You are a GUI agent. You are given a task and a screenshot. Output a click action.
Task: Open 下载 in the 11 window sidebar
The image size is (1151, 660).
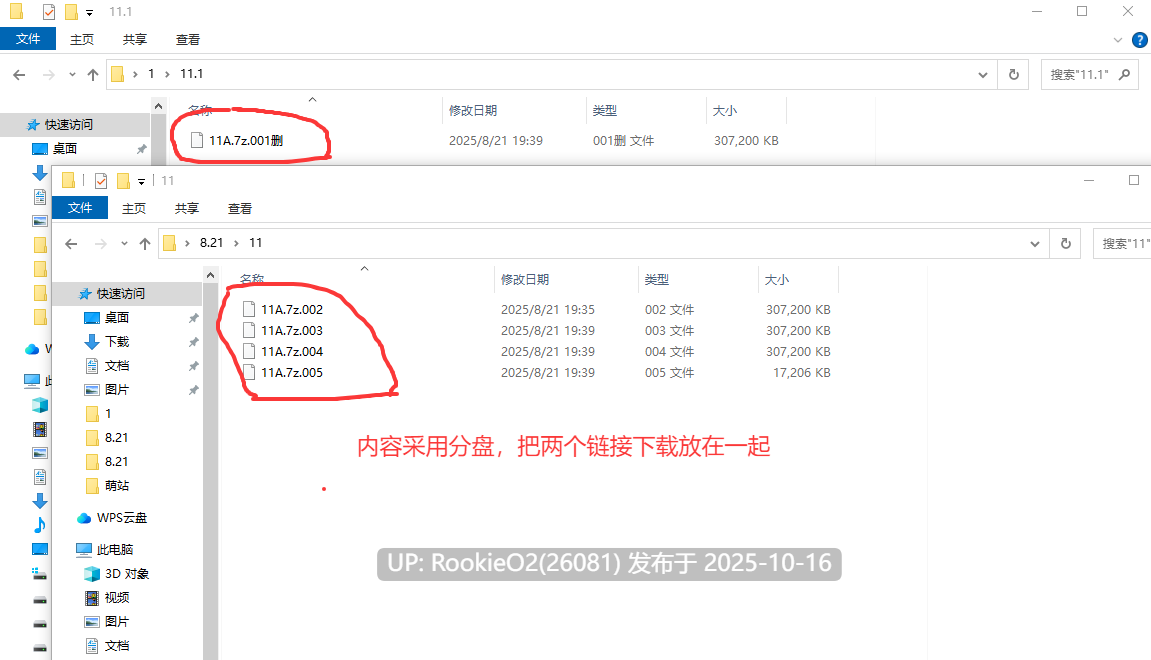117,341
